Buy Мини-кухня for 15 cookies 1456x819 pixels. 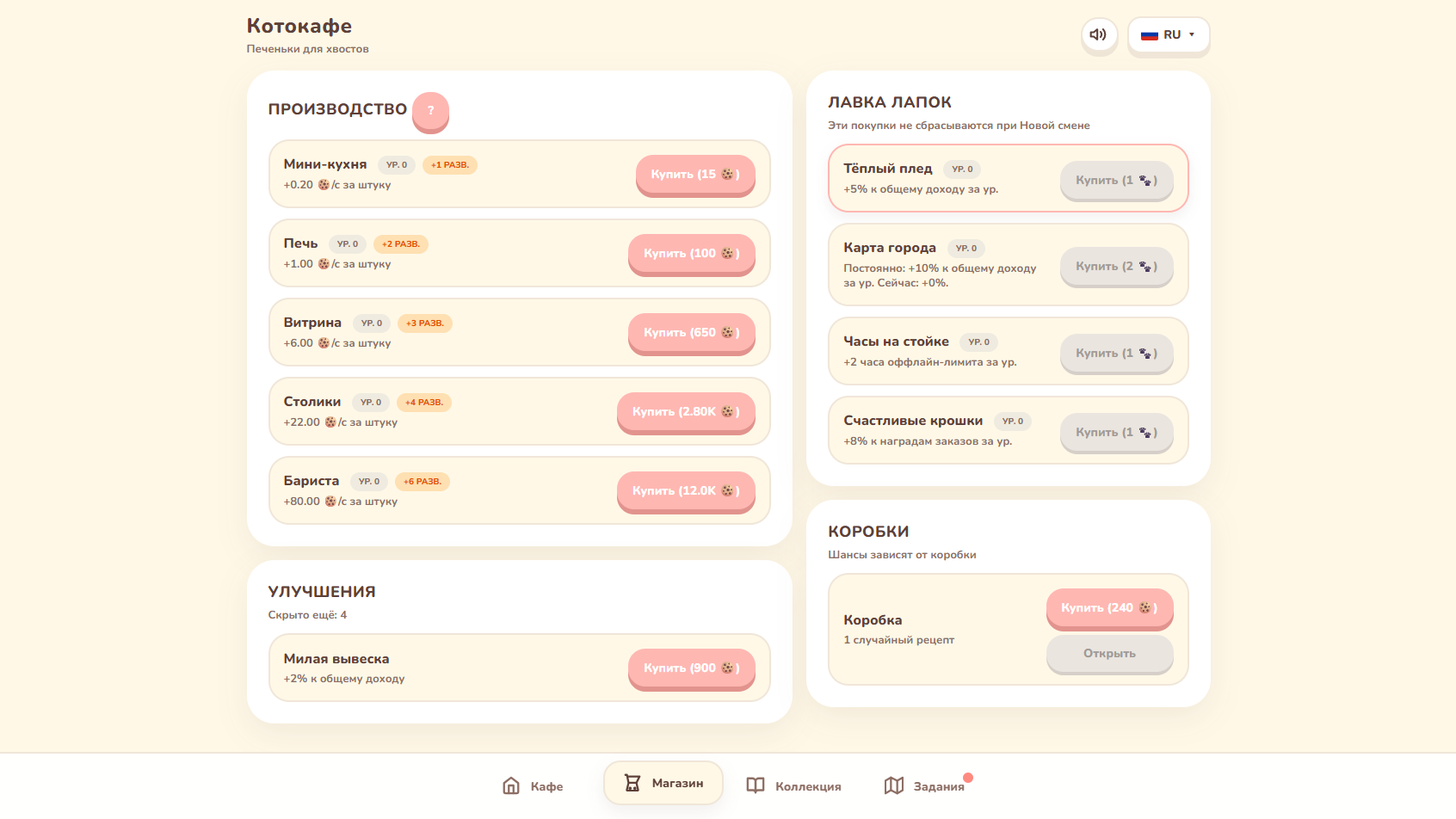click(x=695, y=175)
